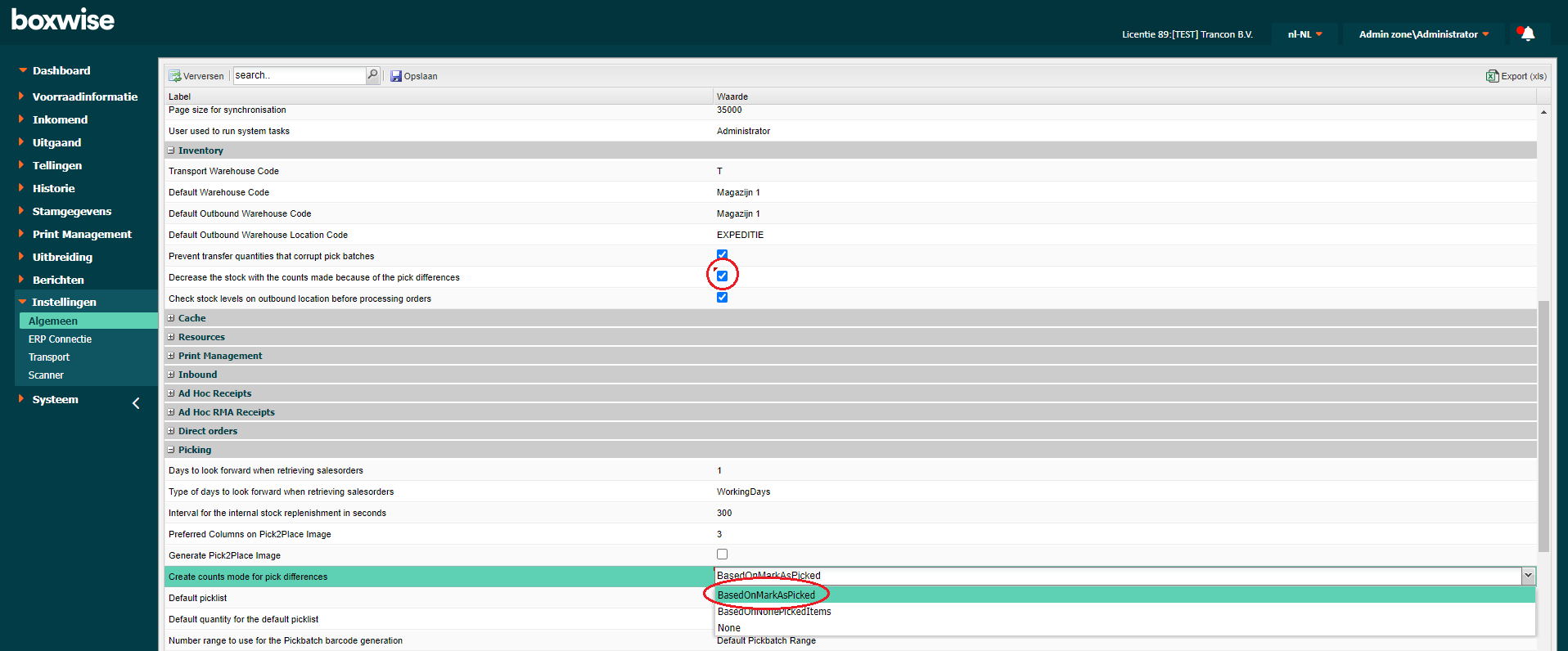Viewport: 1568px width, 651px height.
Task: Open the Berichten menu
Action: coord(58,280)
